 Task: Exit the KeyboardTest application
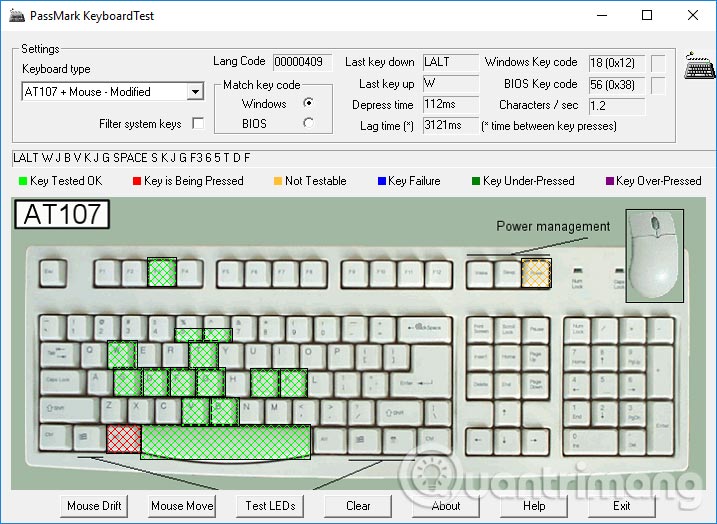[621, 506]
